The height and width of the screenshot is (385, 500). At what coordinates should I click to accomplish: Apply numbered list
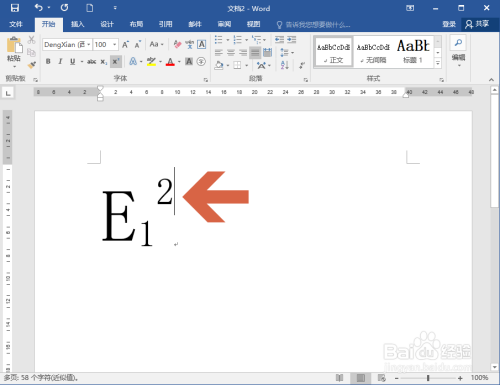point(237,40)
